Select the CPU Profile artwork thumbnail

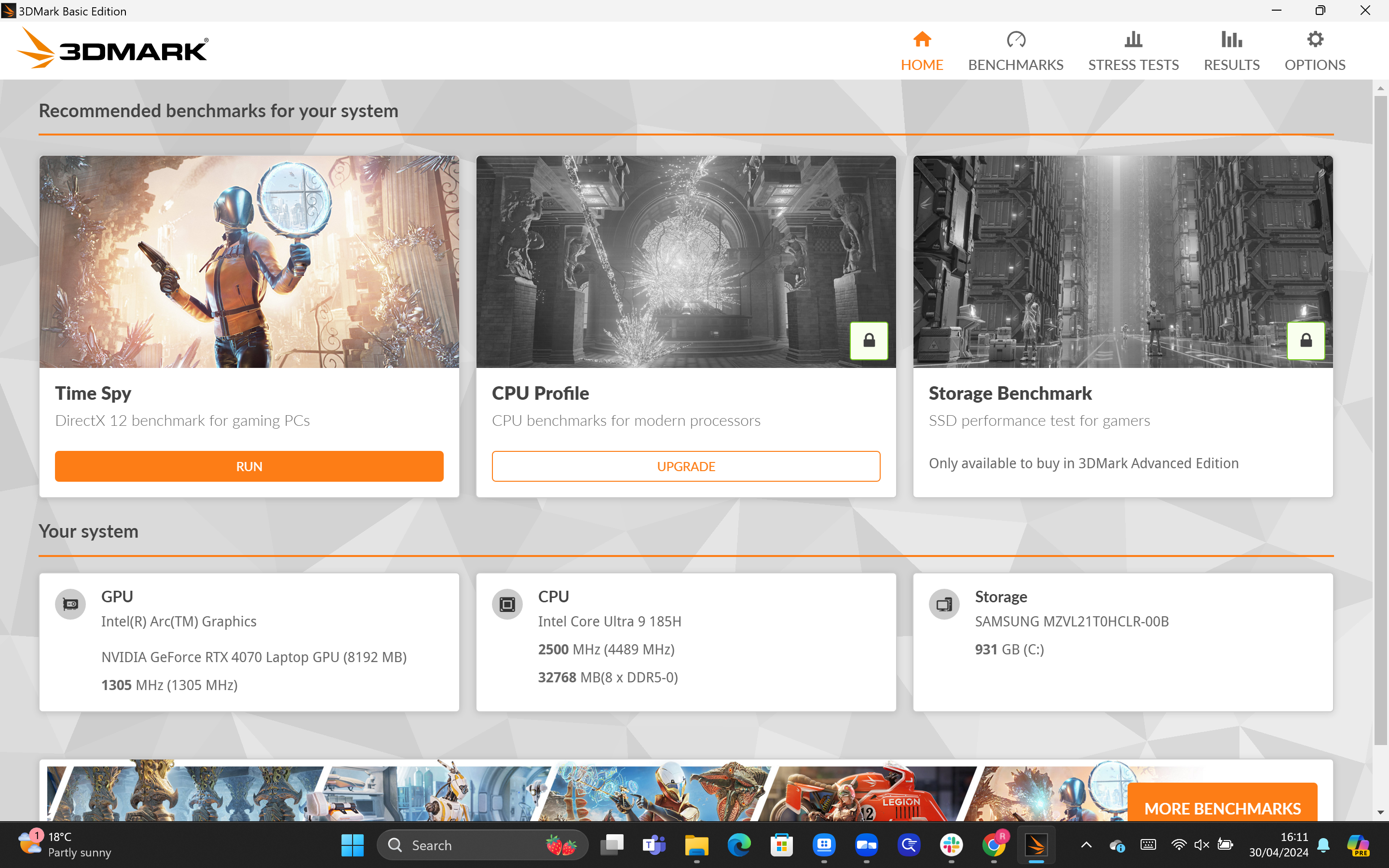(686, 262)
